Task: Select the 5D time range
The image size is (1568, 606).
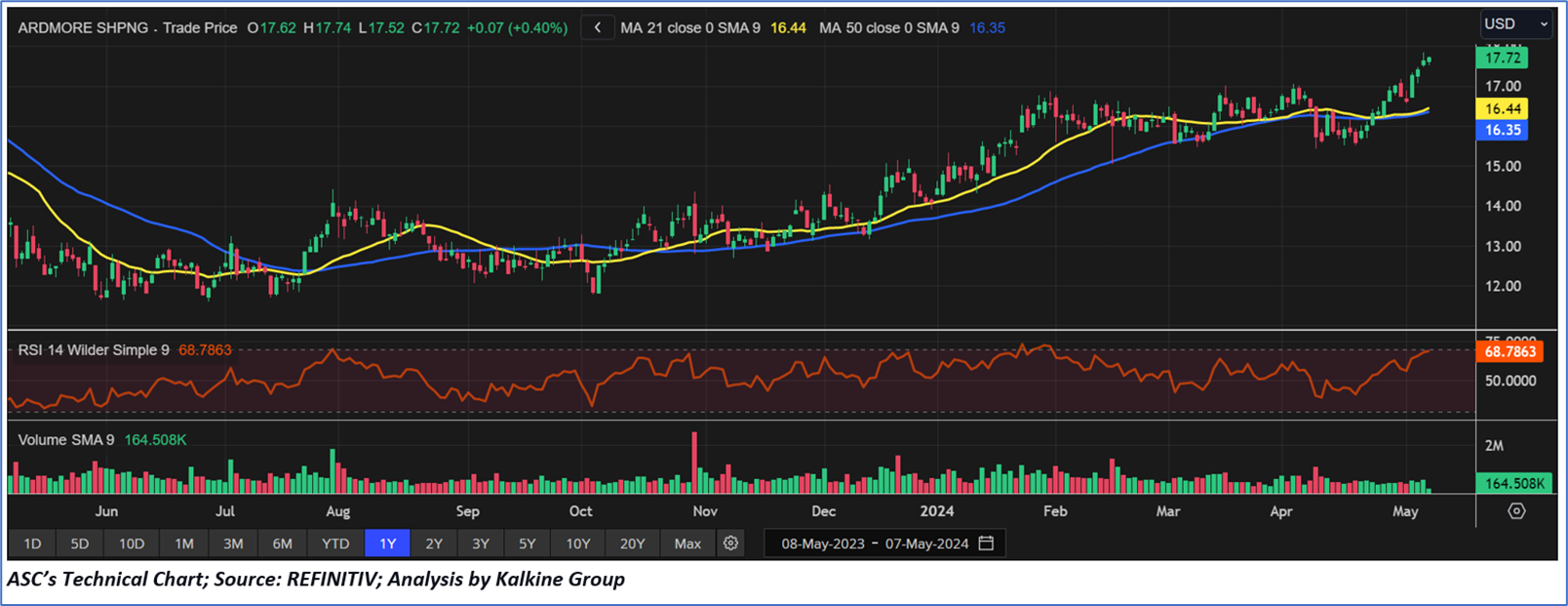Action: click(80, 544)
